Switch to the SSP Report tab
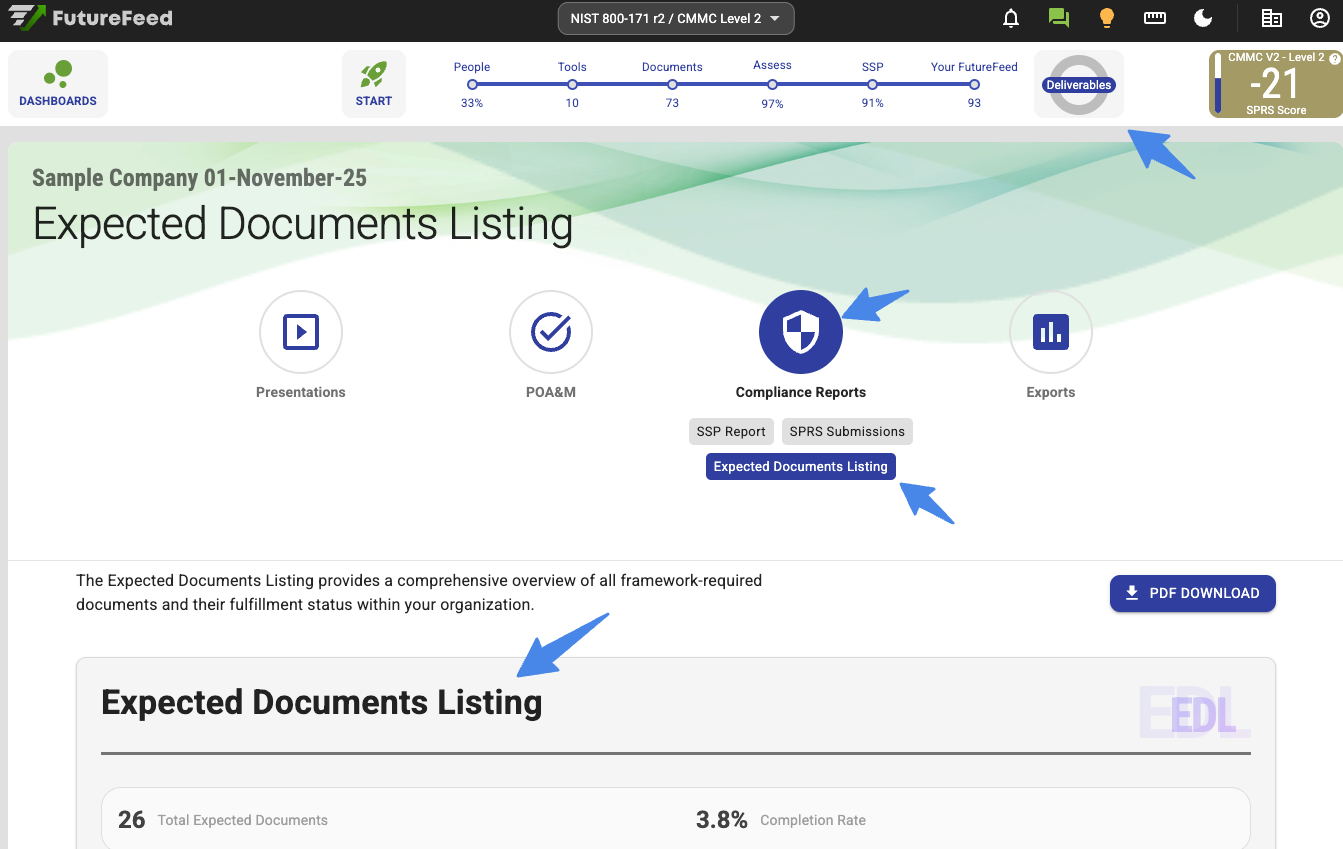This screenshot has width=1343, height=849. coord(731,431)
